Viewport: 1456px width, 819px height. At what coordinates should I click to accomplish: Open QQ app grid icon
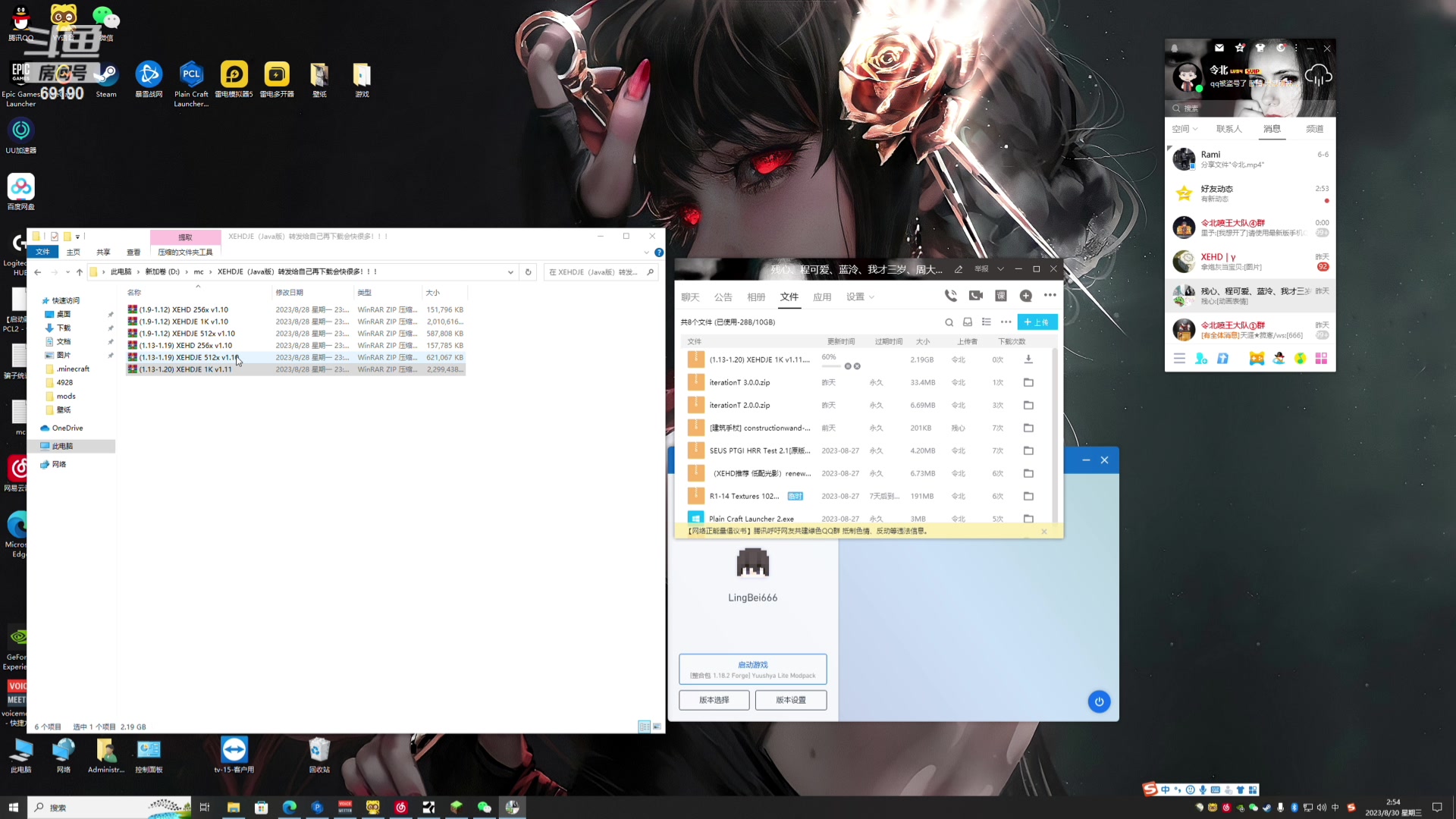[x=1322, y=359]
